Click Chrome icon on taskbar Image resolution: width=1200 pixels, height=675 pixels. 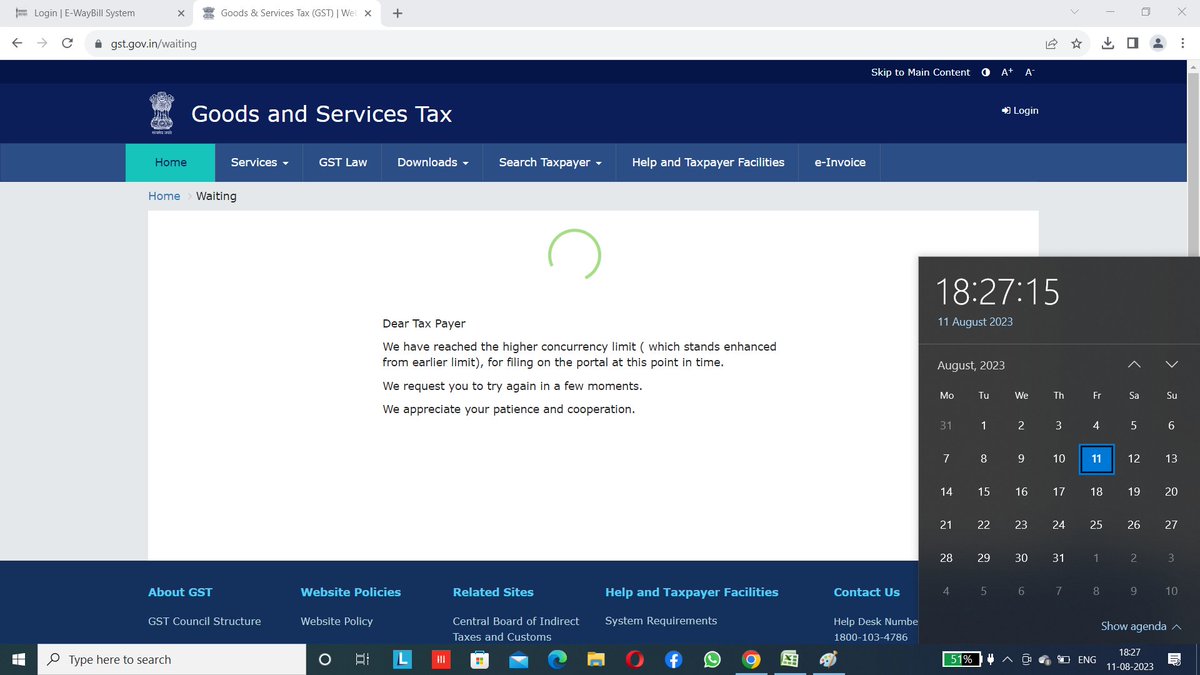(x=751, y=659)
